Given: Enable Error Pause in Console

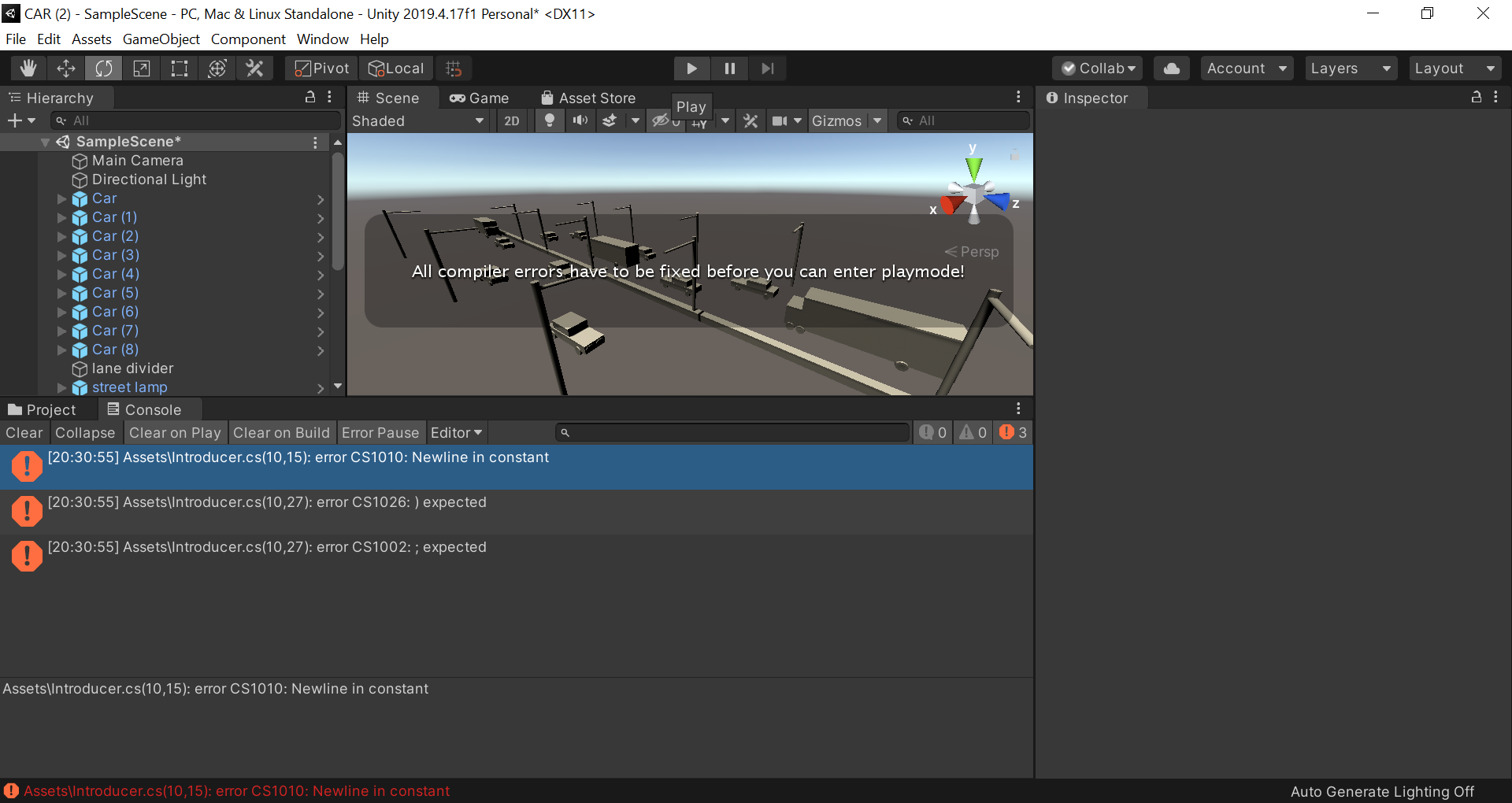Looking at the screenshot, I should tap(380, 432).
